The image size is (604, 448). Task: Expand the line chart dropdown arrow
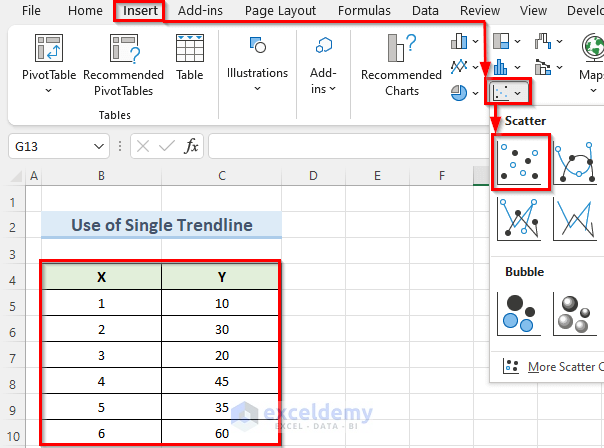476,67
